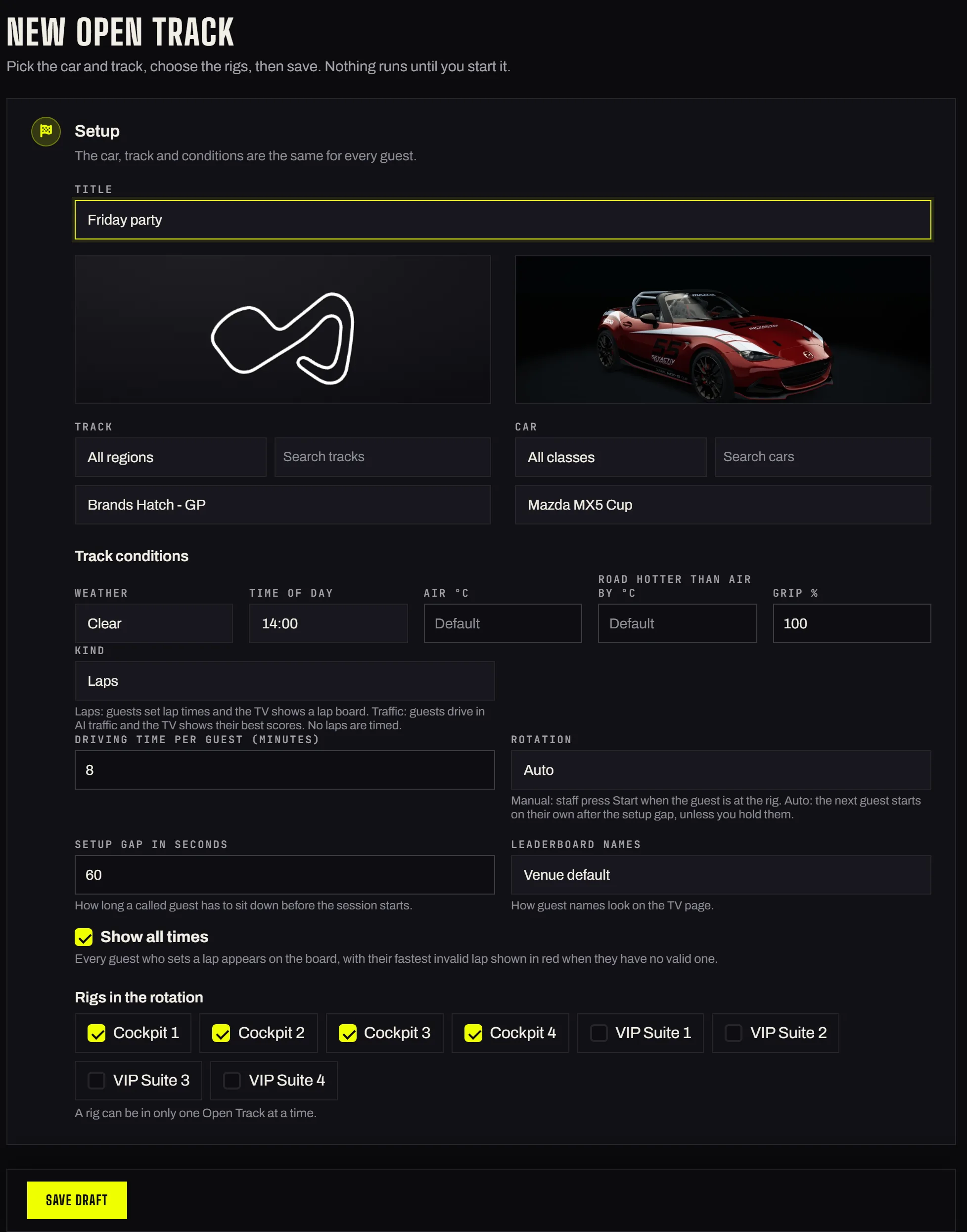The image size is (967, 1232).
Task: Click the checkered flag Setup icon
Action: [46, 131]
